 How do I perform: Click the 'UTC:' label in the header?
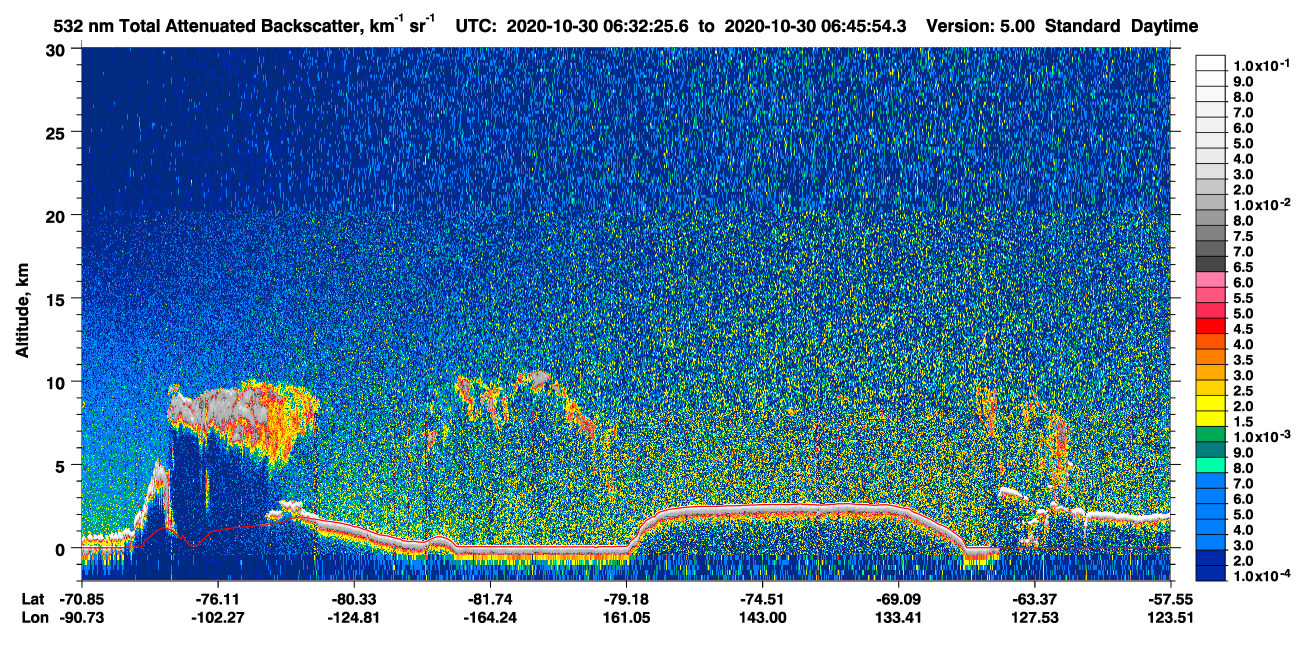(x=475, y=26)
